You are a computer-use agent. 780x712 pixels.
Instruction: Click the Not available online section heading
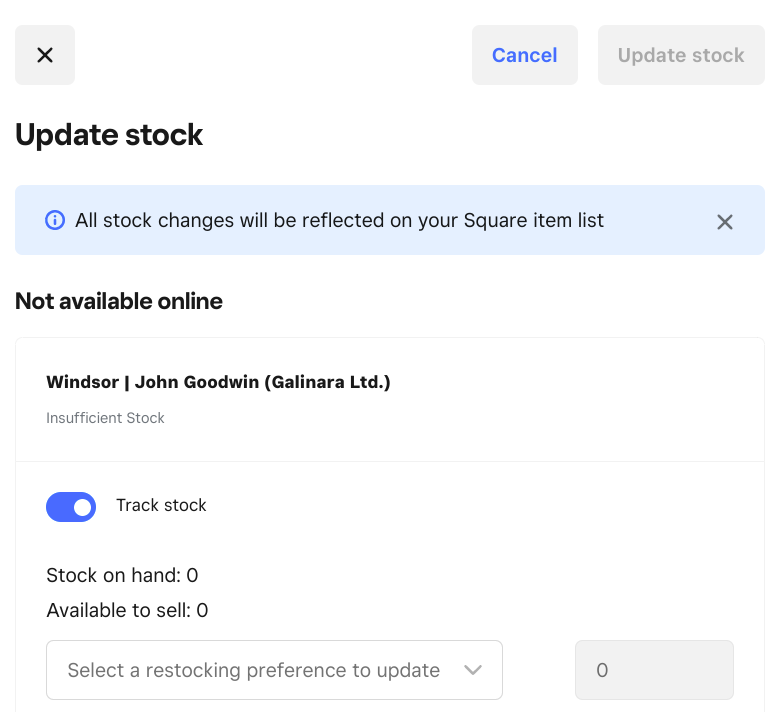[x=119, y=301]
